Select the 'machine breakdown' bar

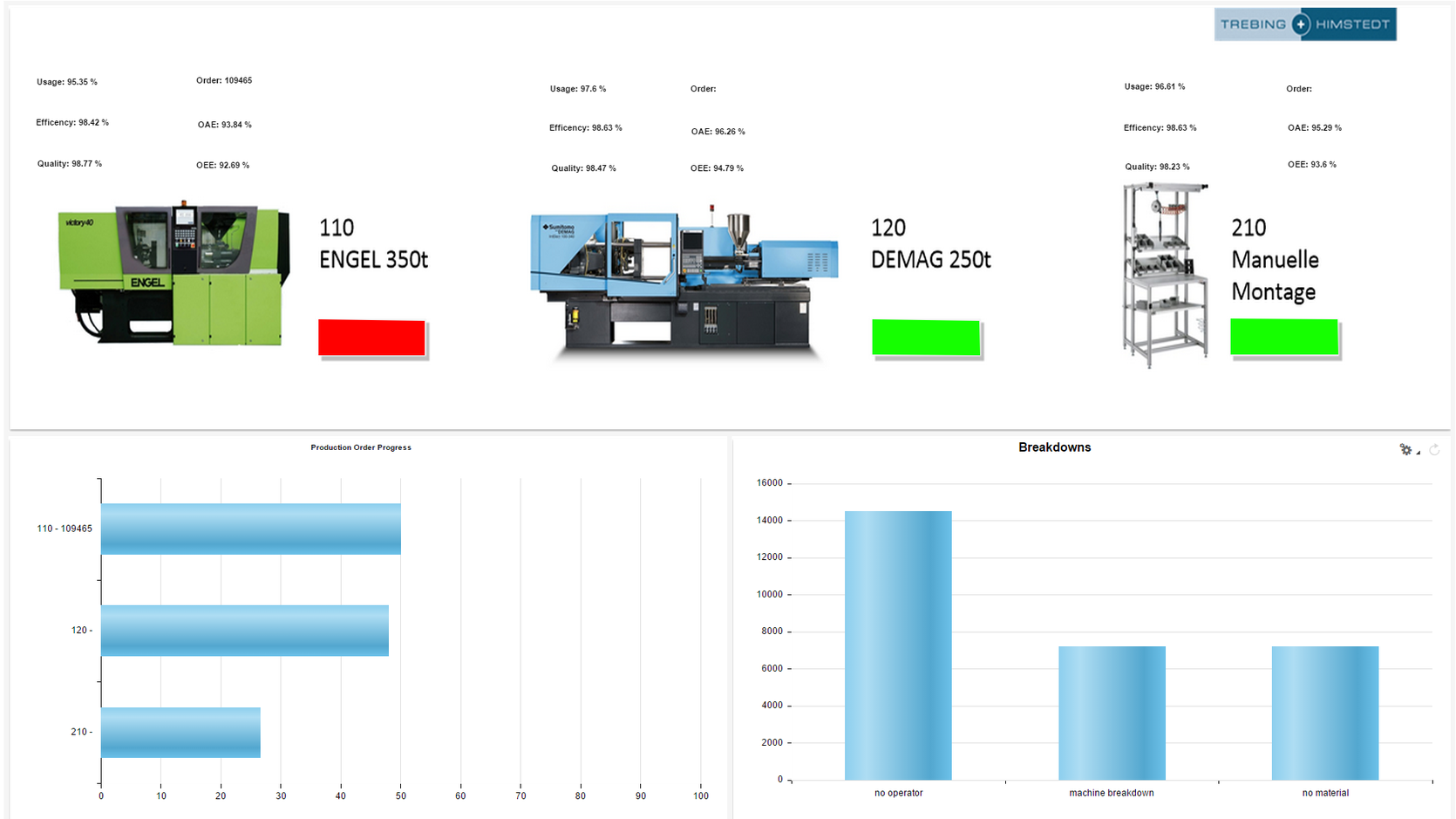coord(1112,713)
